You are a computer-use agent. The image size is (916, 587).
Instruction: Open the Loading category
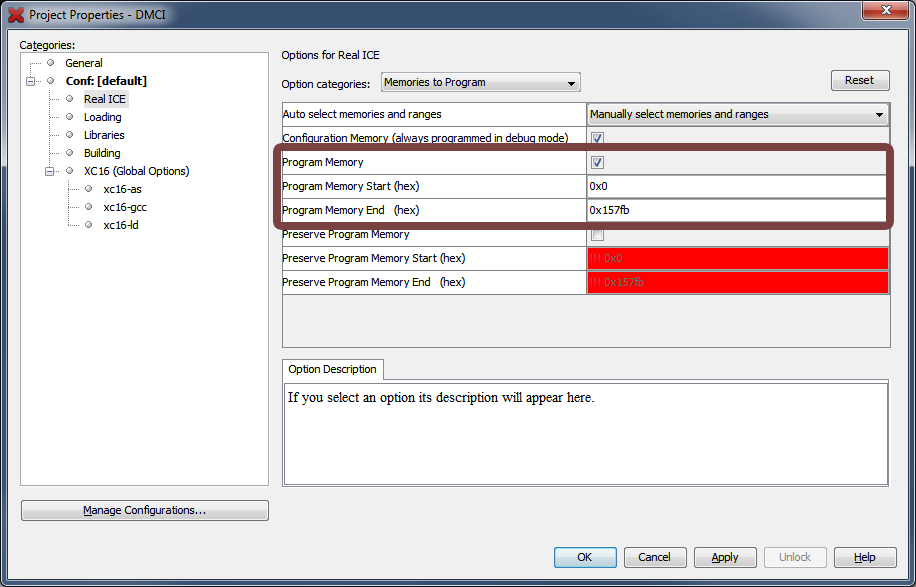pos(102,117)
